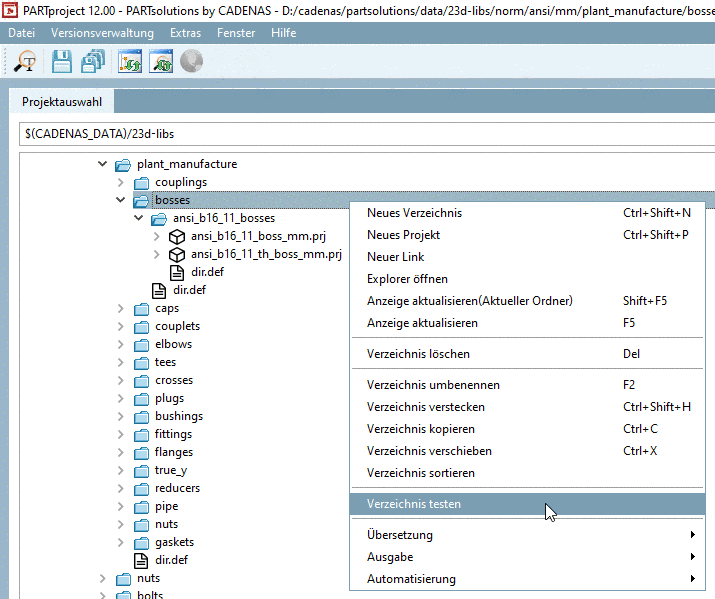Click the save all multiple disks icon
715x599 pixels.
[93, 62]
